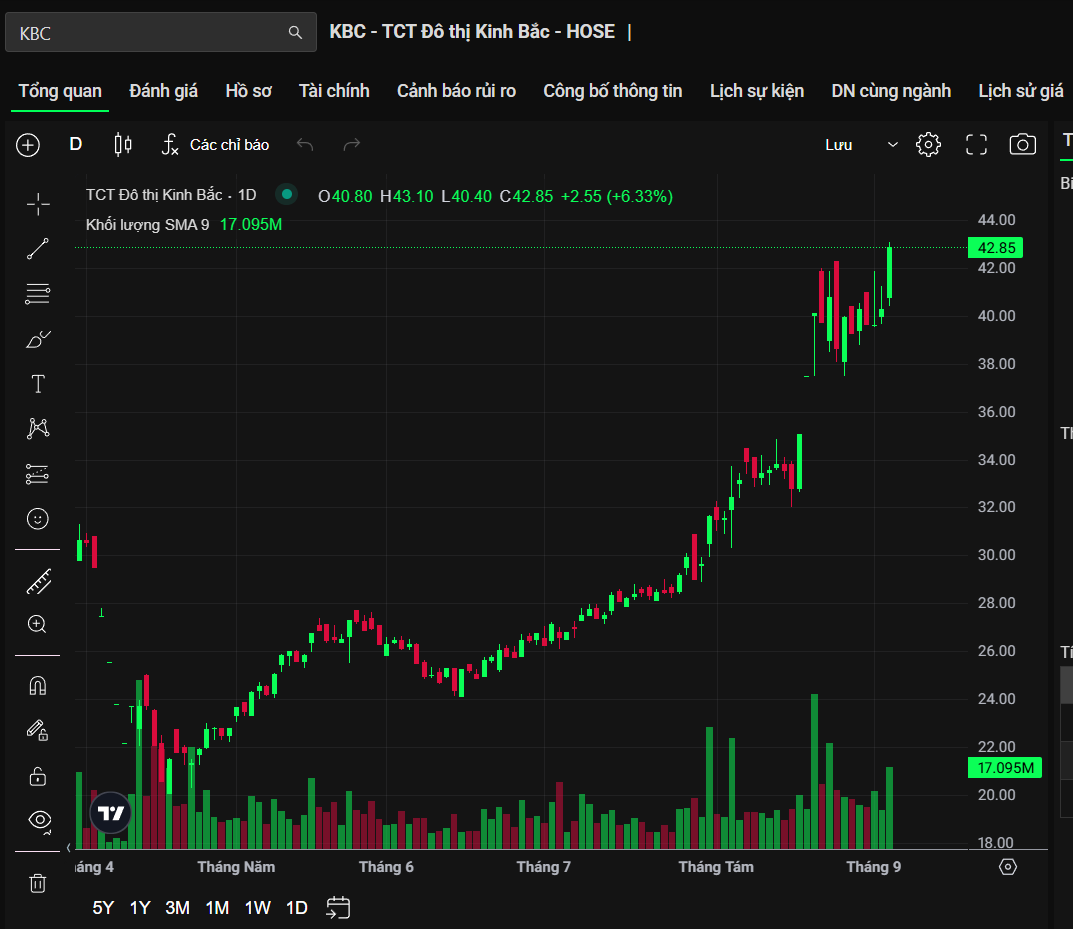
Task: Open the DN cùng ngành tab
Action: [x=891, y=91]
